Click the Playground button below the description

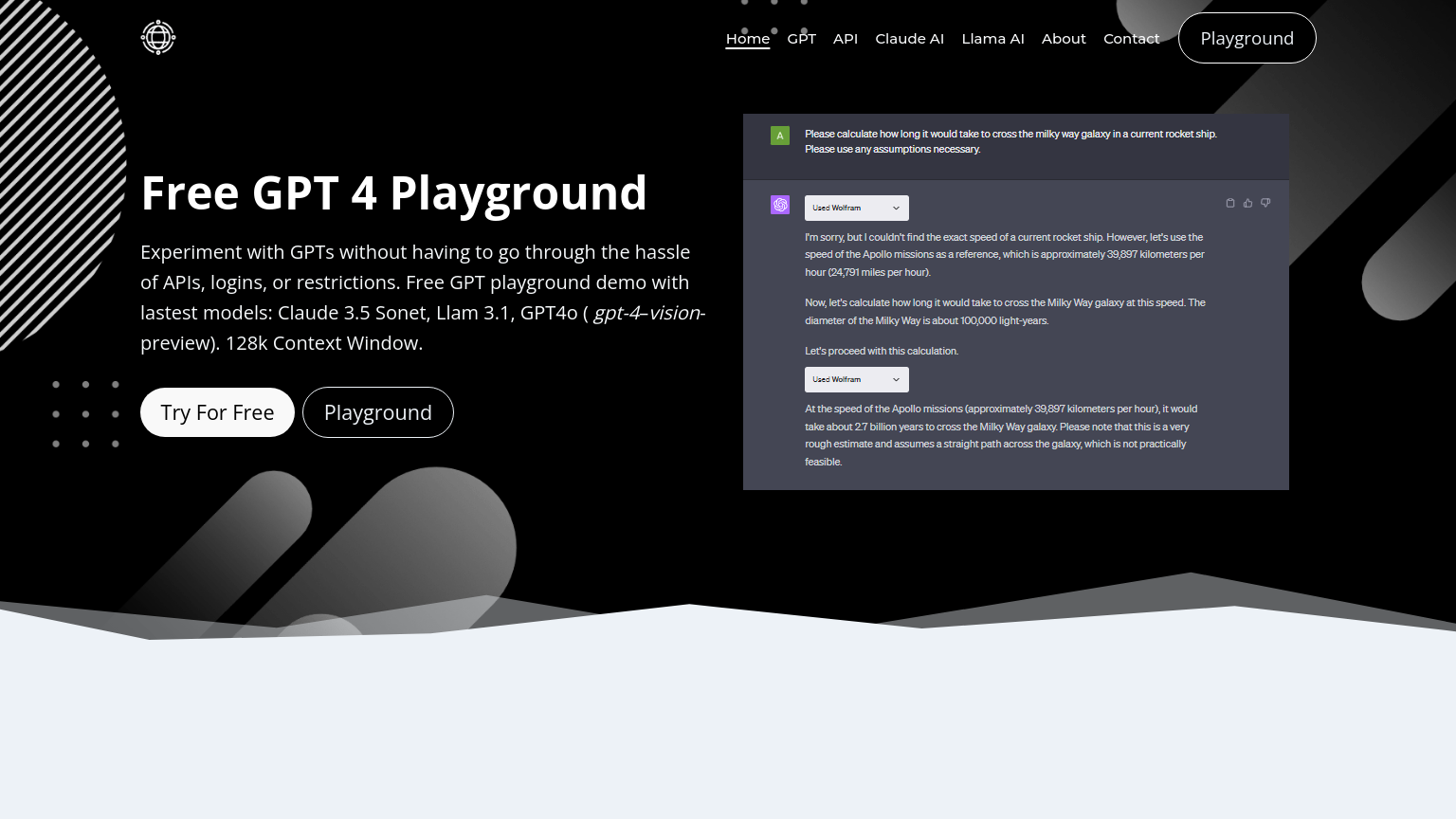377,412
